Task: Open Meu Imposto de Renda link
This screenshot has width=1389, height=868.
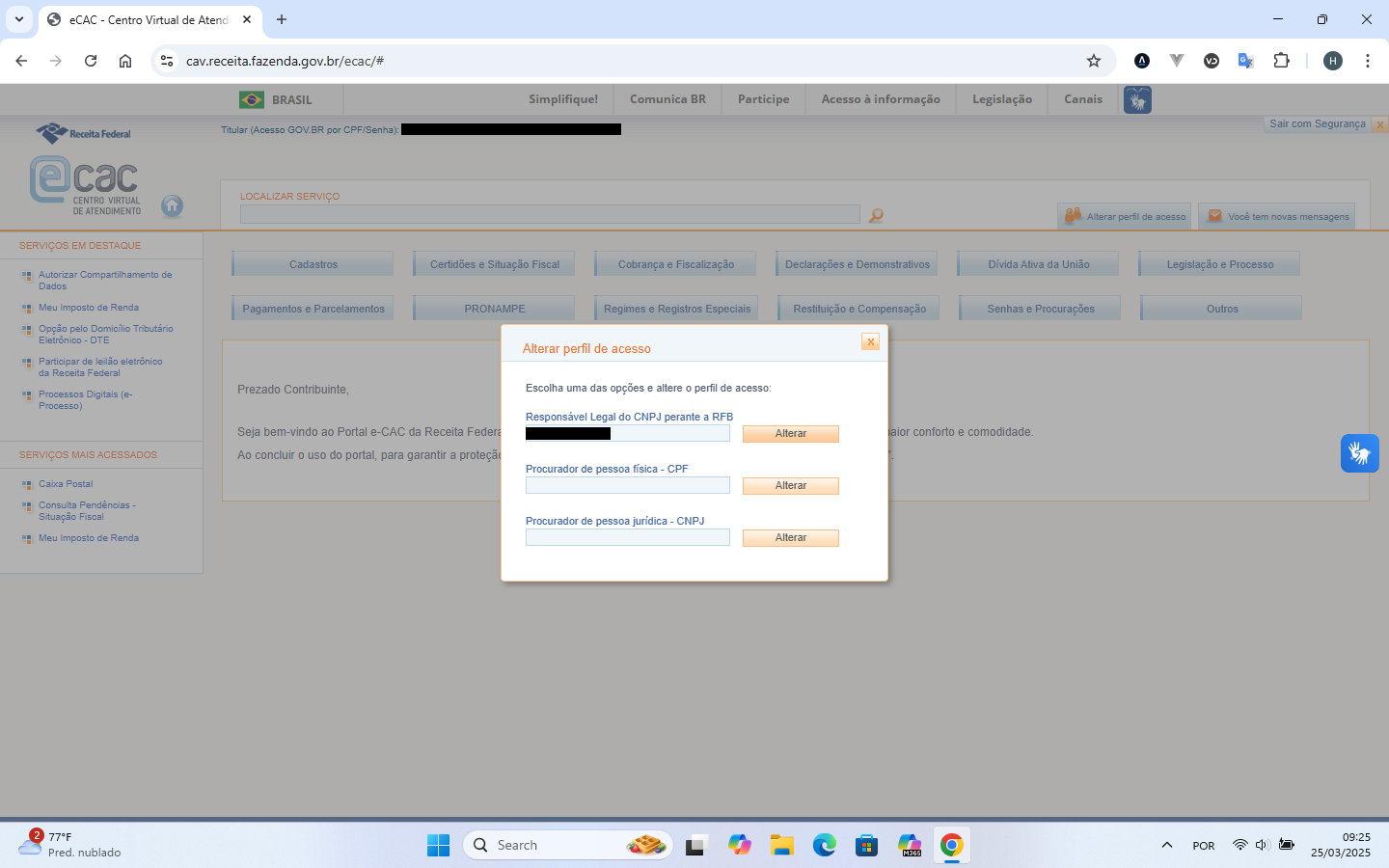Action: coord(89,308)
